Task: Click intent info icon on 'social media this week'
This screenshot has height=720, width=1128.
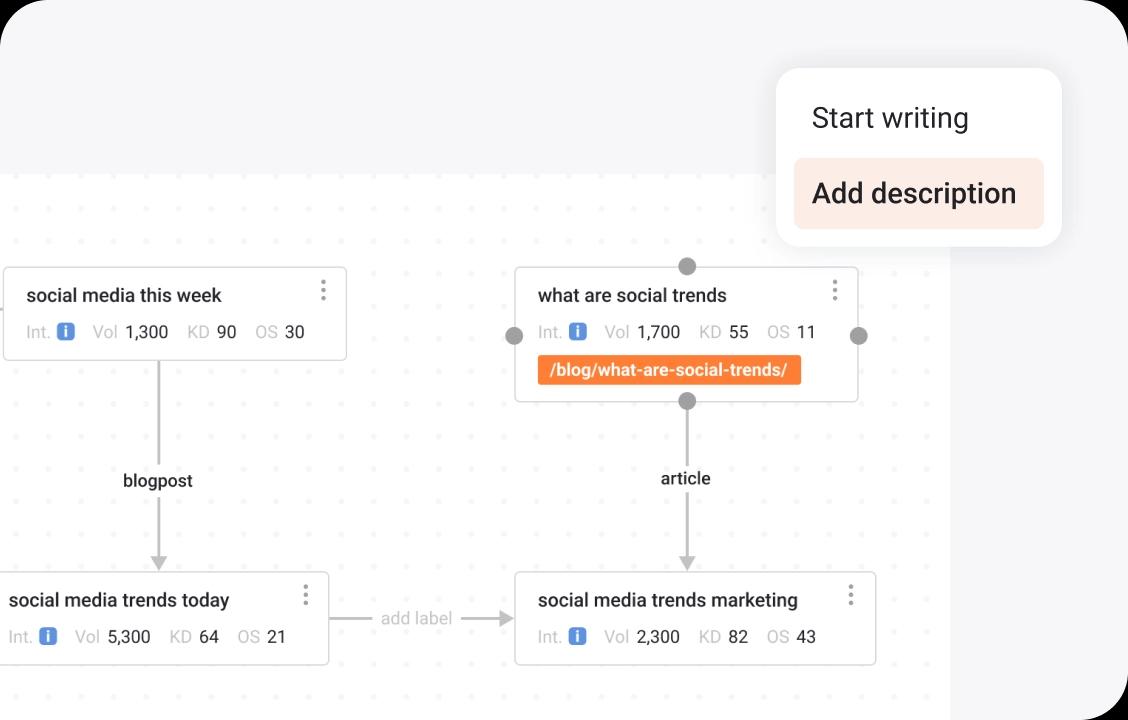Action: 66,332
